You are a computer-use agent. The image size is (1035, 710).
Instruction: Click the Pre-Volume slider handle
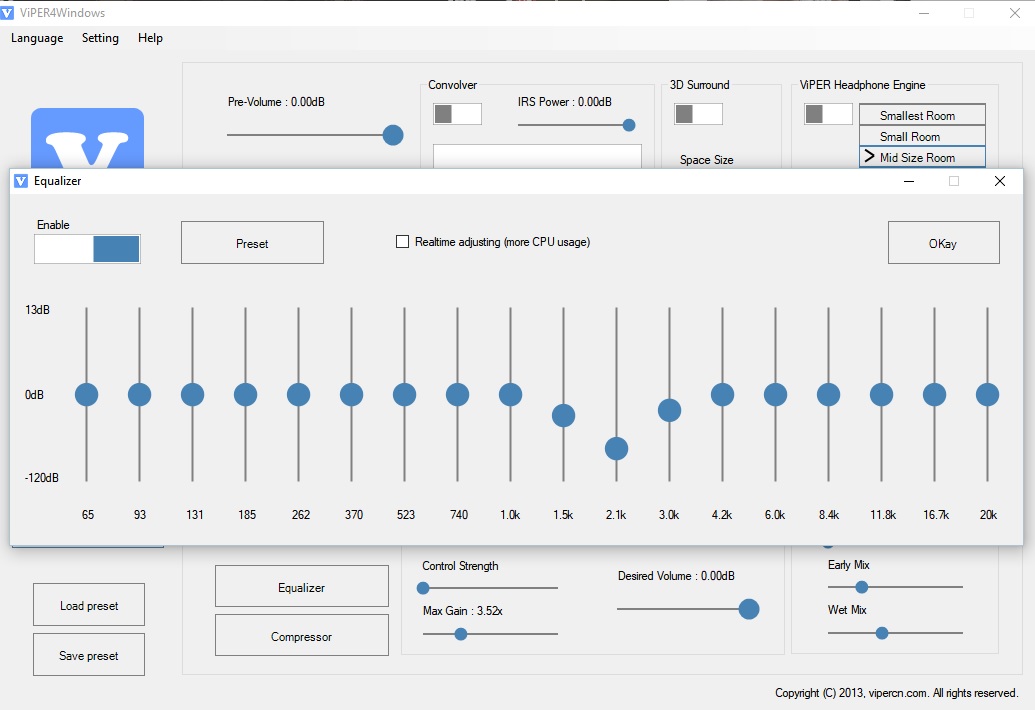[x=393, y=135]
